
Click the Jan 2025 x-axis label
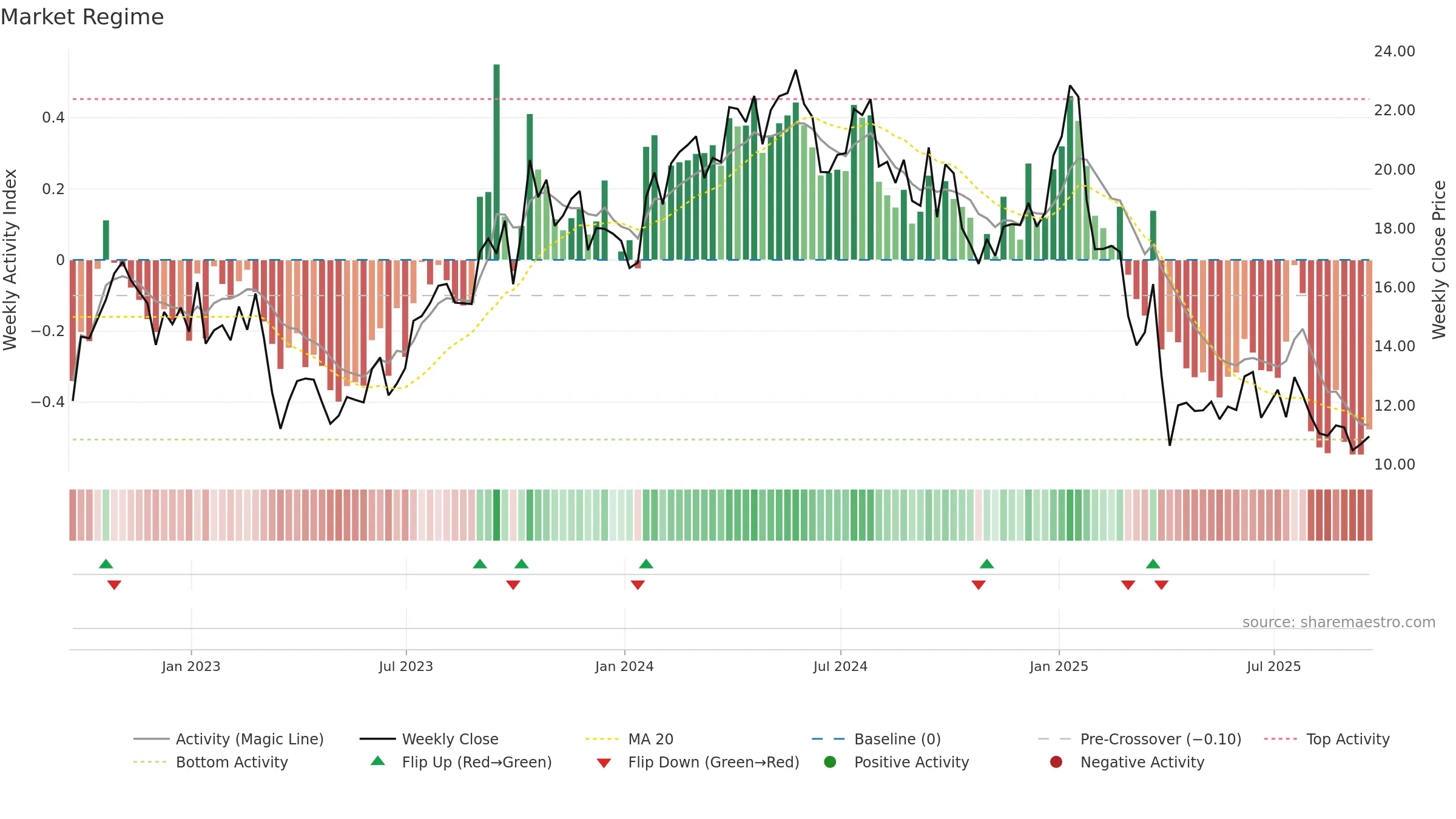point(1059,666)
